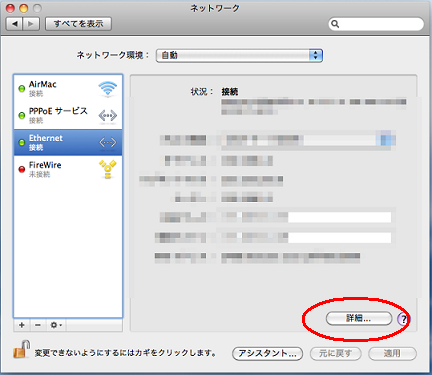The width and height of the screenshot is (432, 375).
Task: Click the Ethernet arrows icon
Action: point(108,143)
